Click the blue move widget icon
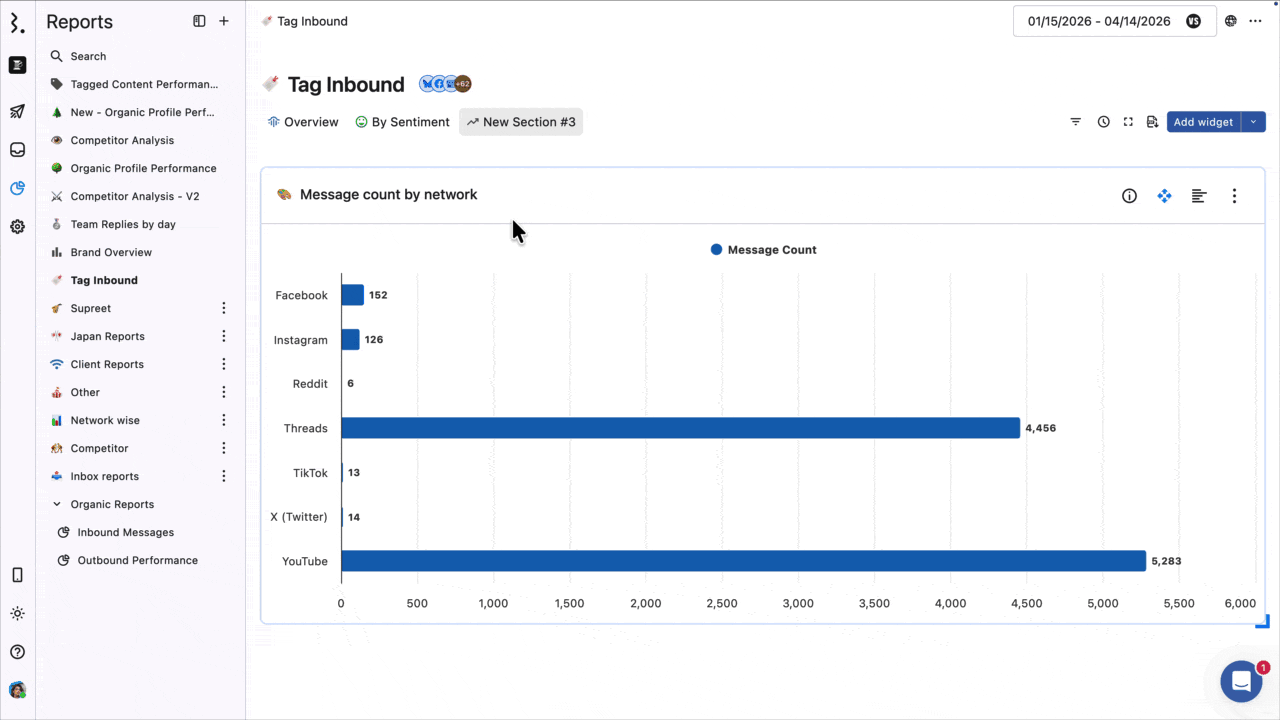This screenshot has height=720, width=1280. click(1164, 196)
